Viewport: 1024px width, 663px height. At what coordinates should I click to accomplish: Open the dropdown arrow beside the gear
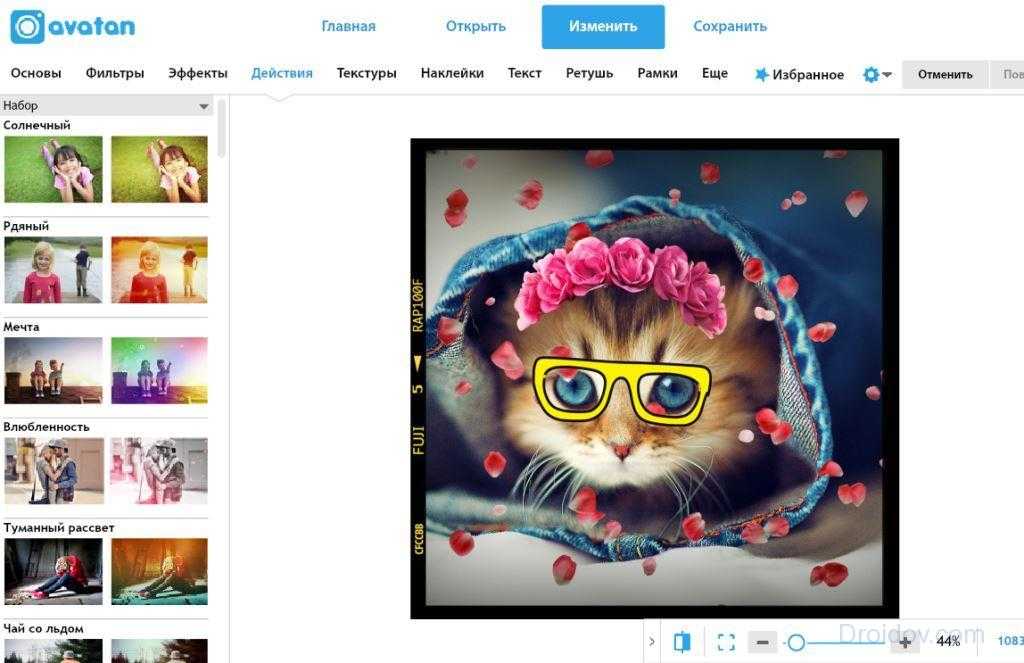click(887, 75)
